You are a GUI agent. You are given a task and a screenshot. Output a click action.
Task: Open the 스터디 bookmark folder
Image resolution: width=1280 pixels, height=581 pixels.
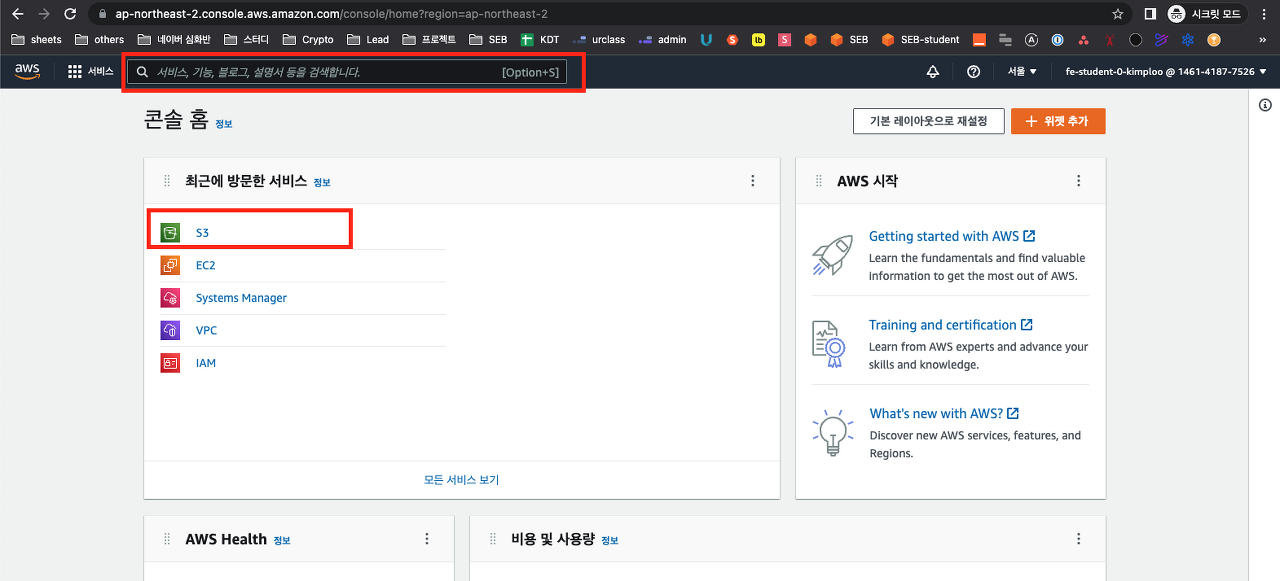(x=247, y=40)
